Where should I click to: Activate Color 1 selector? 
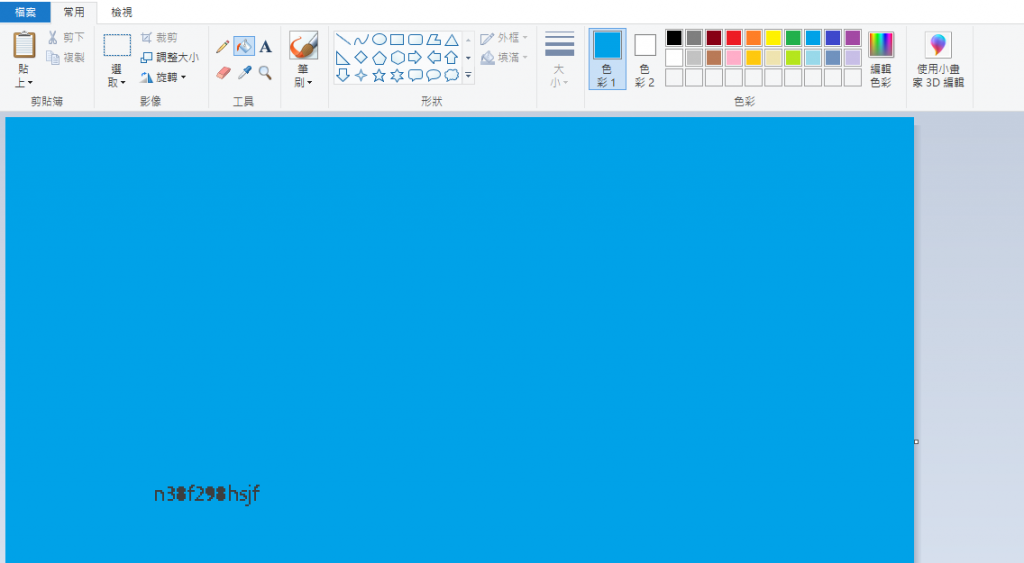pos(607,59)
